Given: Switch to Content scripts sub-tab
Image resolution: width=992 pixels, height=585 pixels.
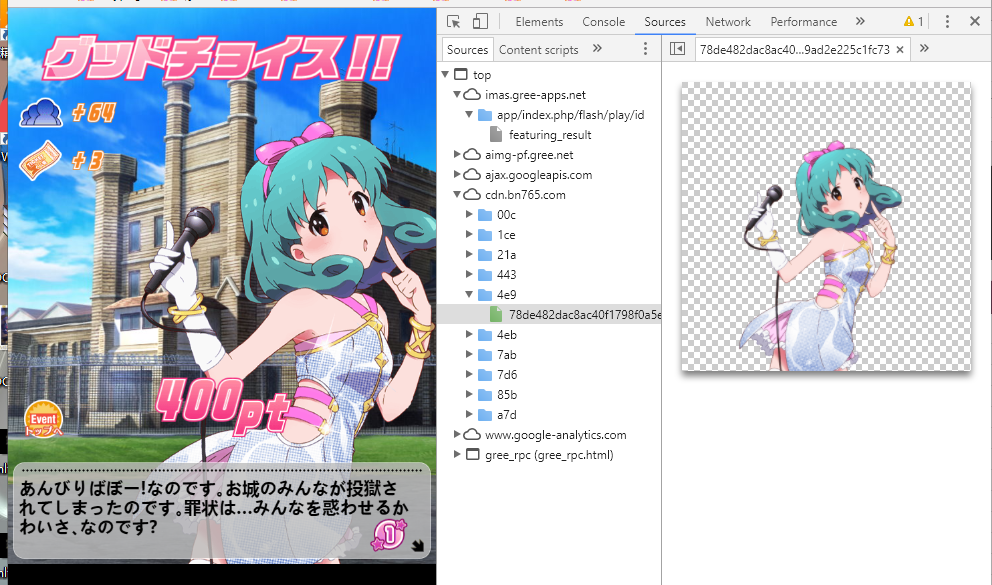Looking at the screenshot, I should point(538,49).
